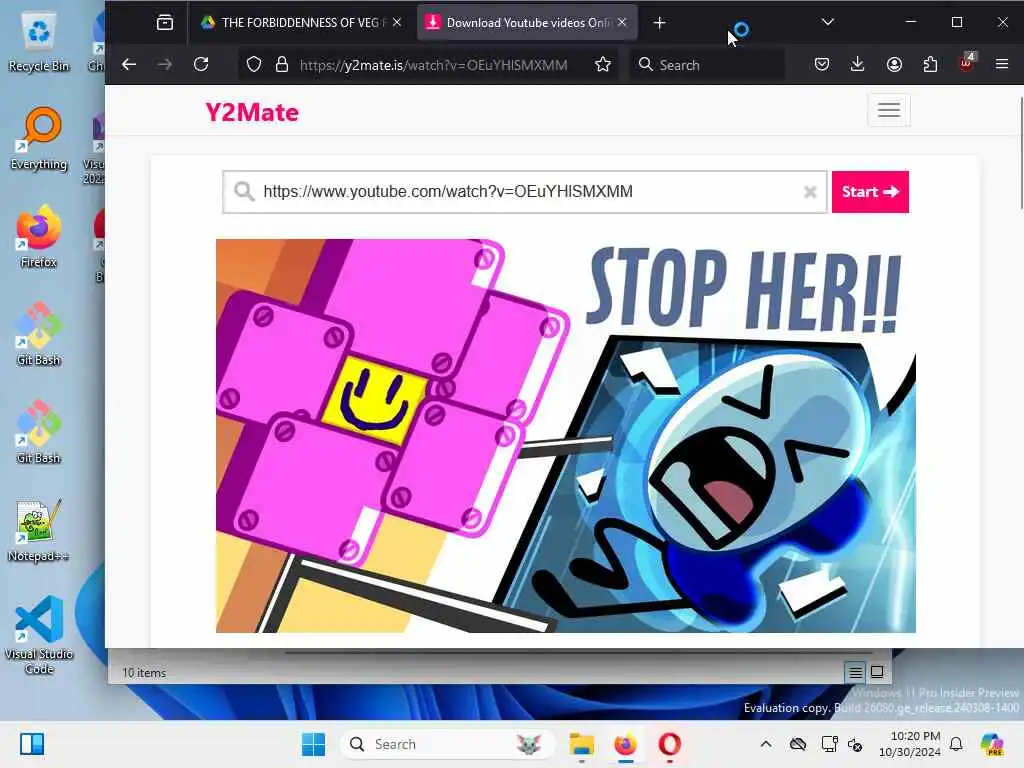Switch to THE FORBIDDENNESS OF VEG tab

[300, 23]
